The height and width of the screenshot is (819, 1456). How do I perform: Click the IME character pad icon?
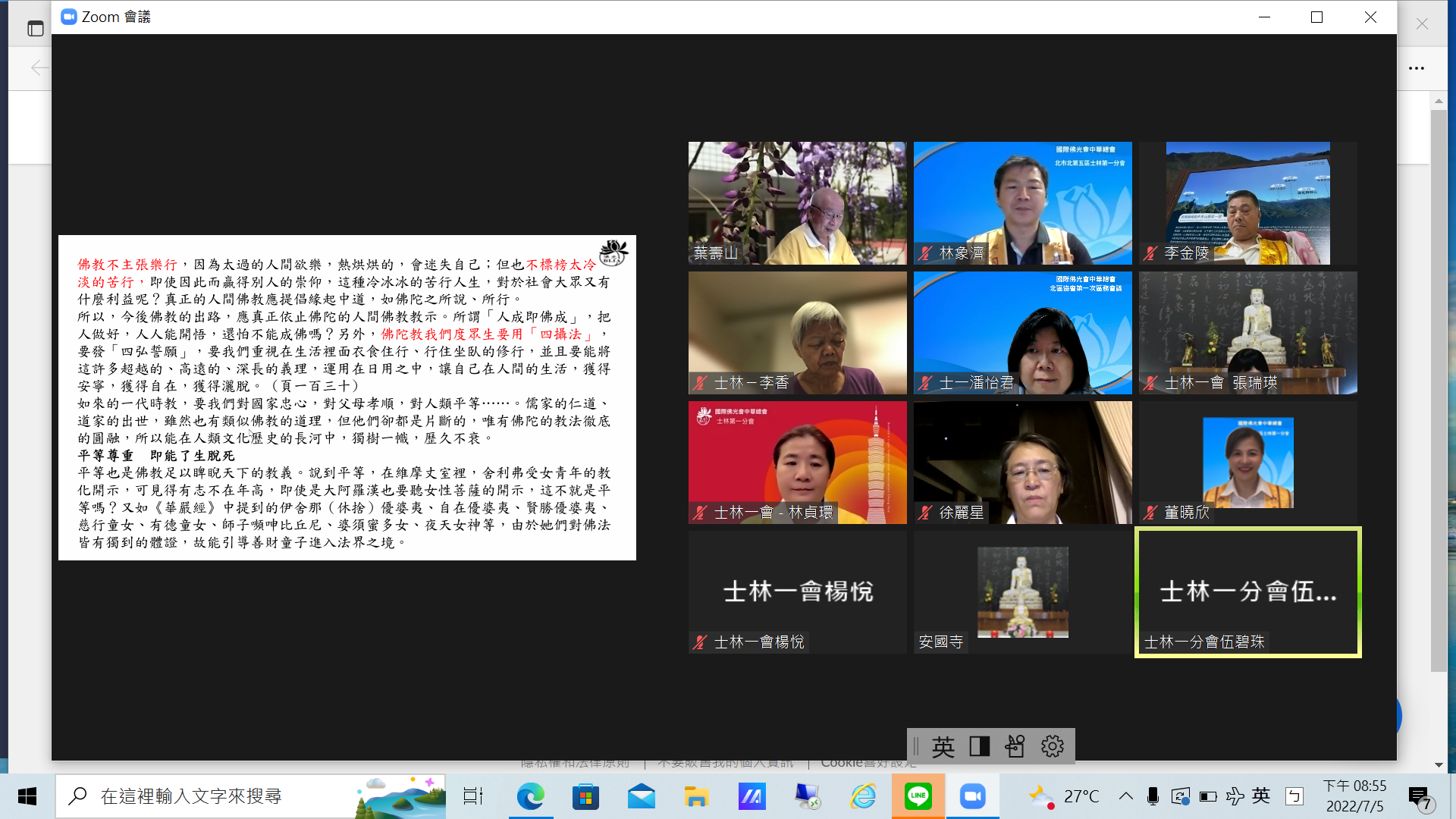pyautogui.click(x=1015, y=747)
